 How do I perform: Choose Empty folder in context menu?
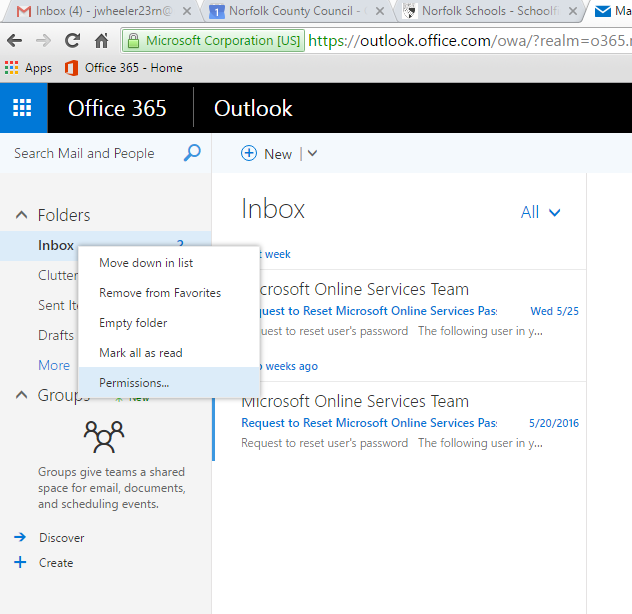(x=169, y=323)
